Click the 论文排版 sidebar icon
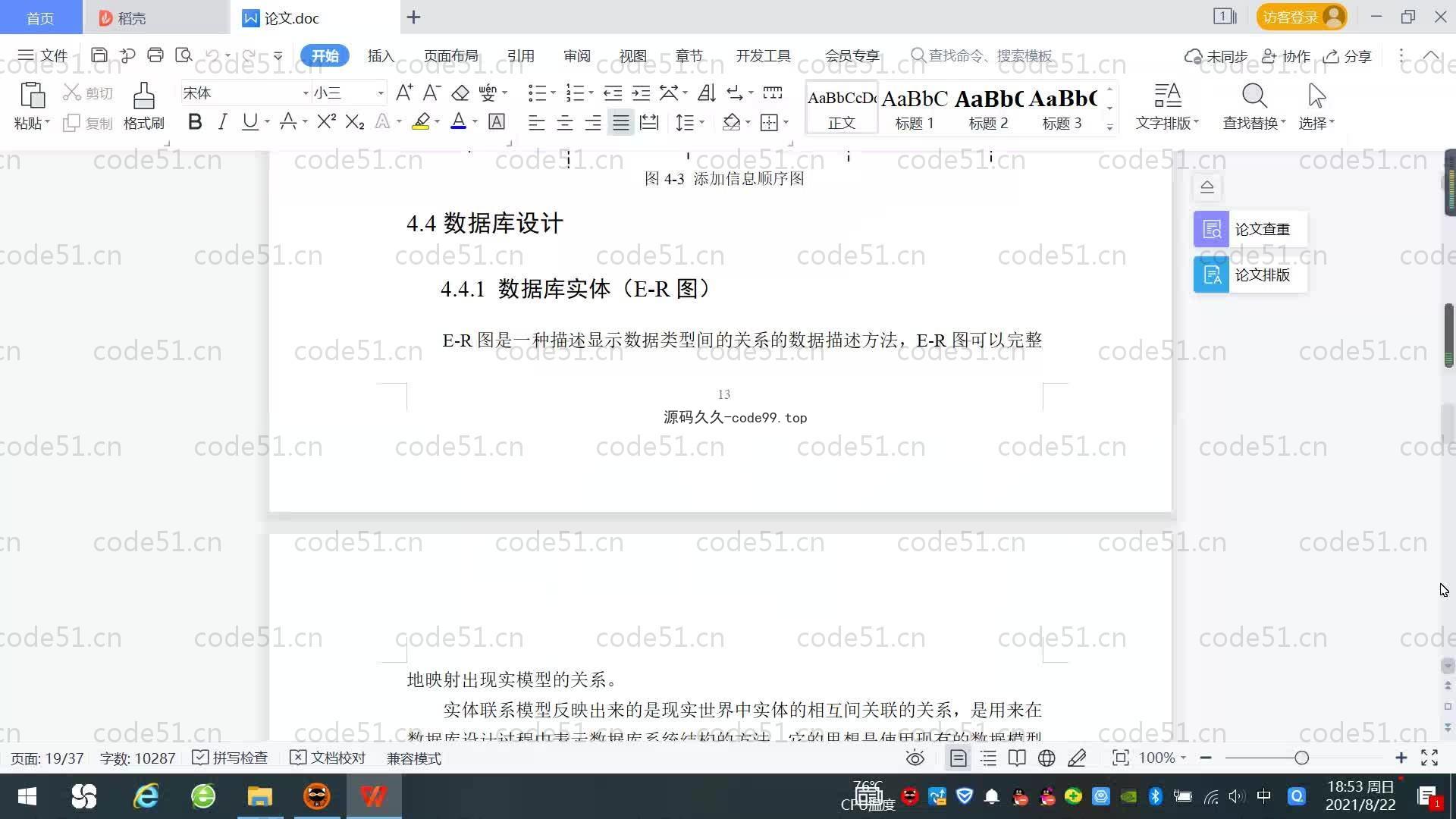The width and height of the screenshot is (1456, 819). tap(1211, 275)
